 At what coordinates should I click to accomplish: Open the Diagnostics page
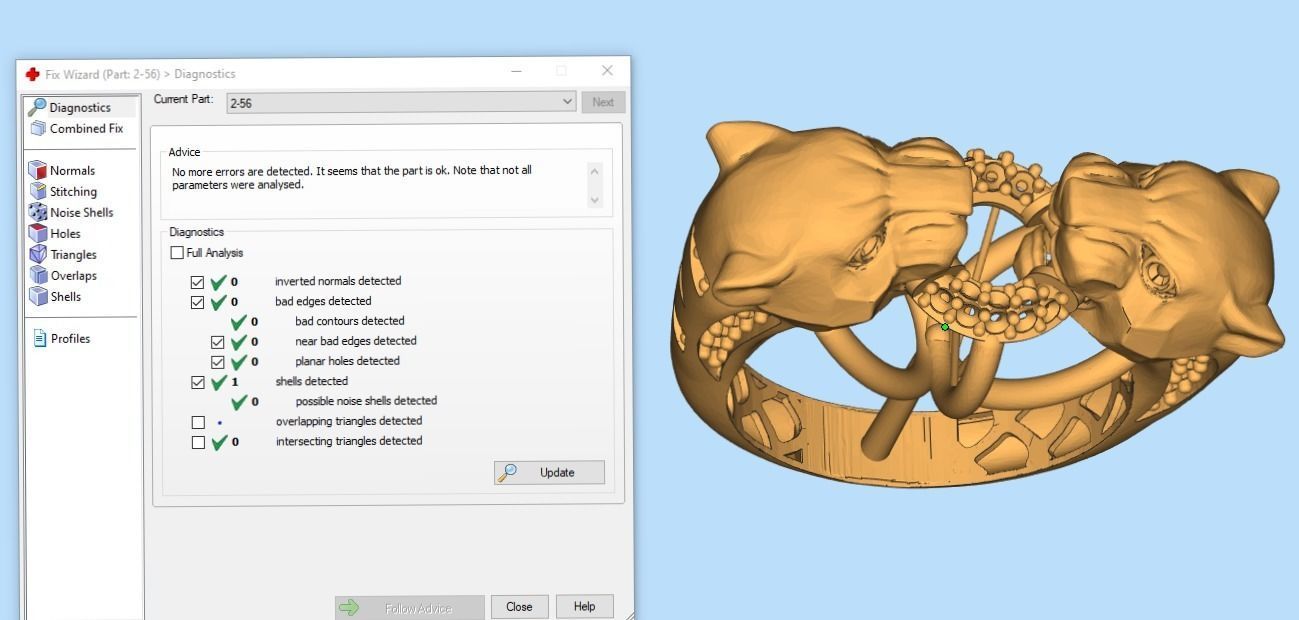tap(80, 107)
